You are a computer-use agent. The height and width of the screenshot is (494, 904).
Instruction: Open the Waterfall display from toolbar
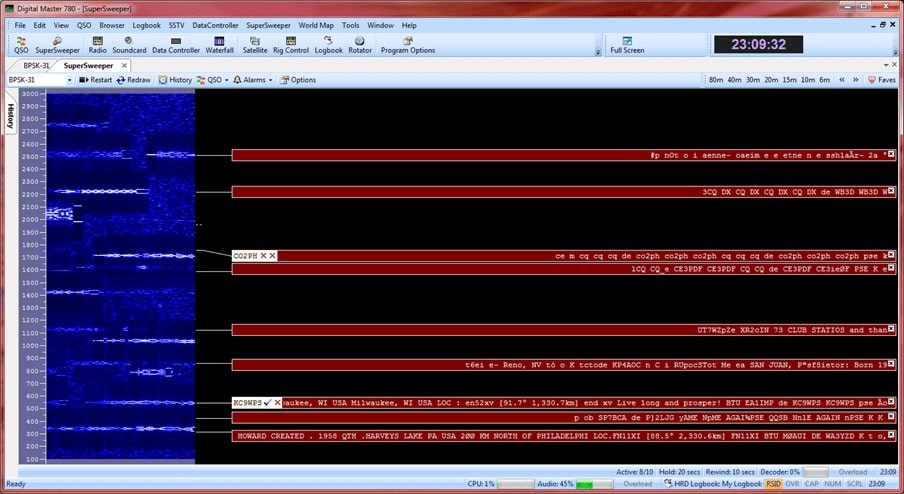pyautogui.click(x=219, y=45)
